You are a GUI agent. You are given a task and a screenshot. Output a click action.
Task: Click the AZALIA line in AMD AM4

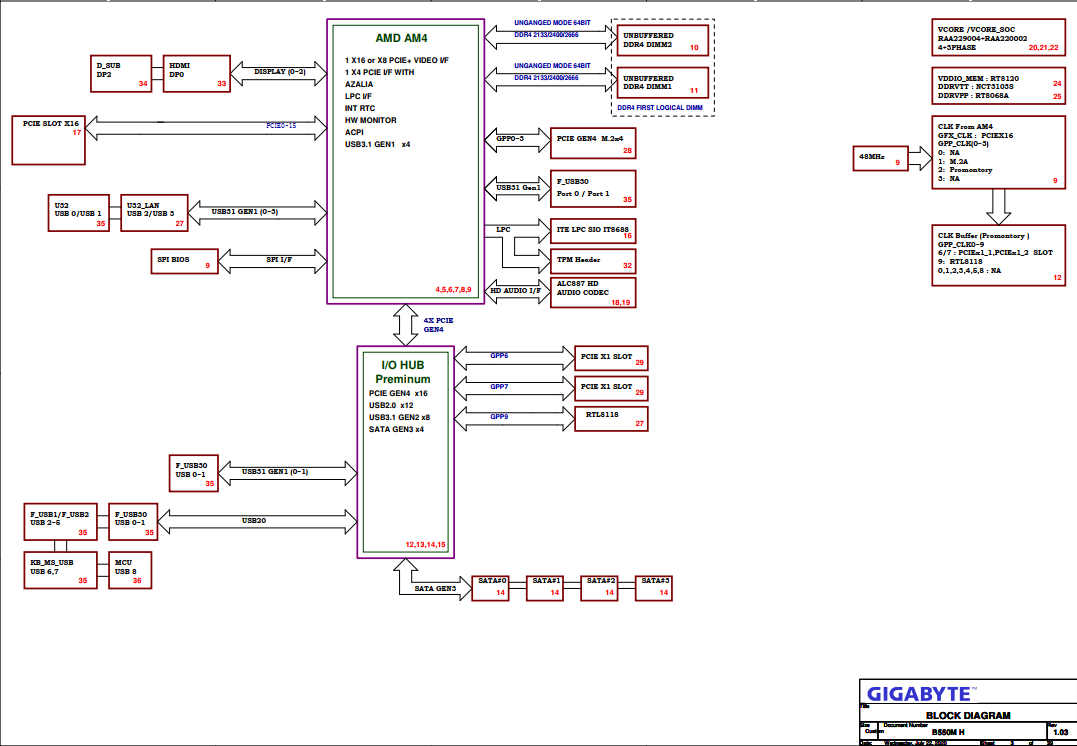coord(359,84)
